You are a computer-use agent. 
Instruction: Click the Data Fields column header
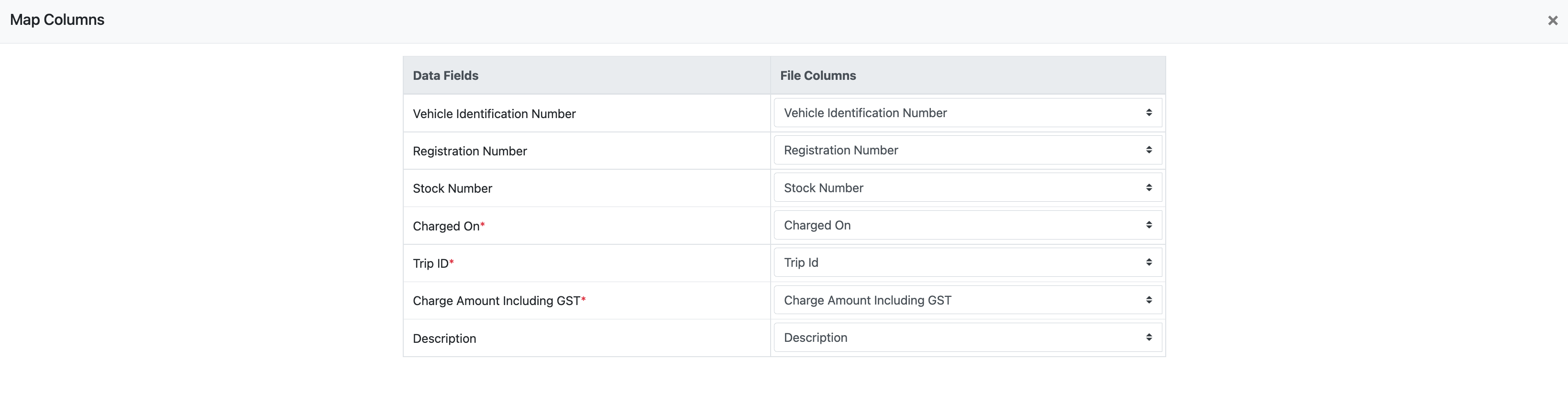tap(445, 76)
